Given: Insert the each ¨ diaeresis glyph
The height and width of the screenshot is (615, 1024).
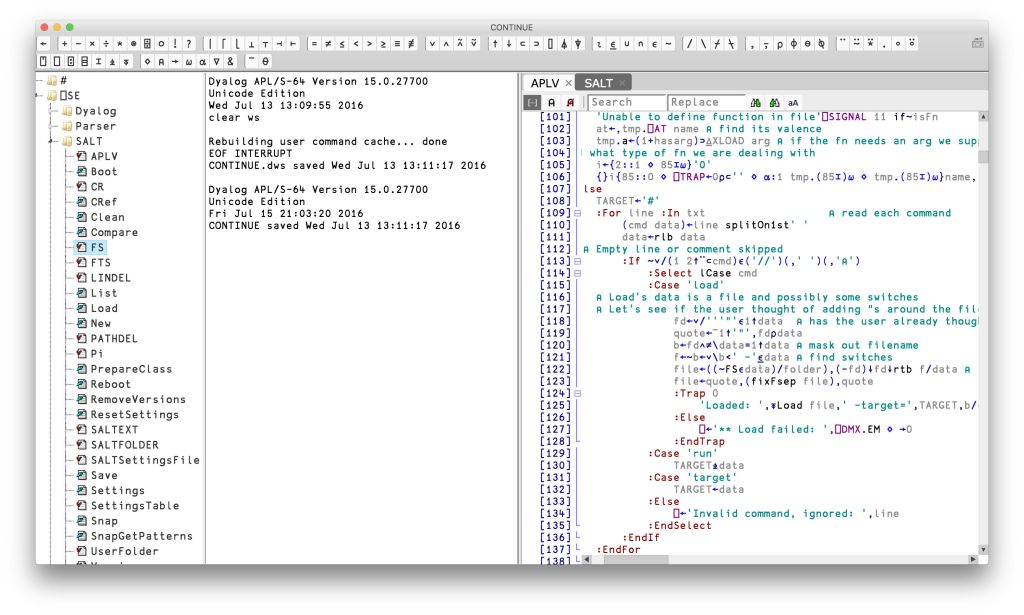Looking at the screenshot, I should [x=842, y=44].
